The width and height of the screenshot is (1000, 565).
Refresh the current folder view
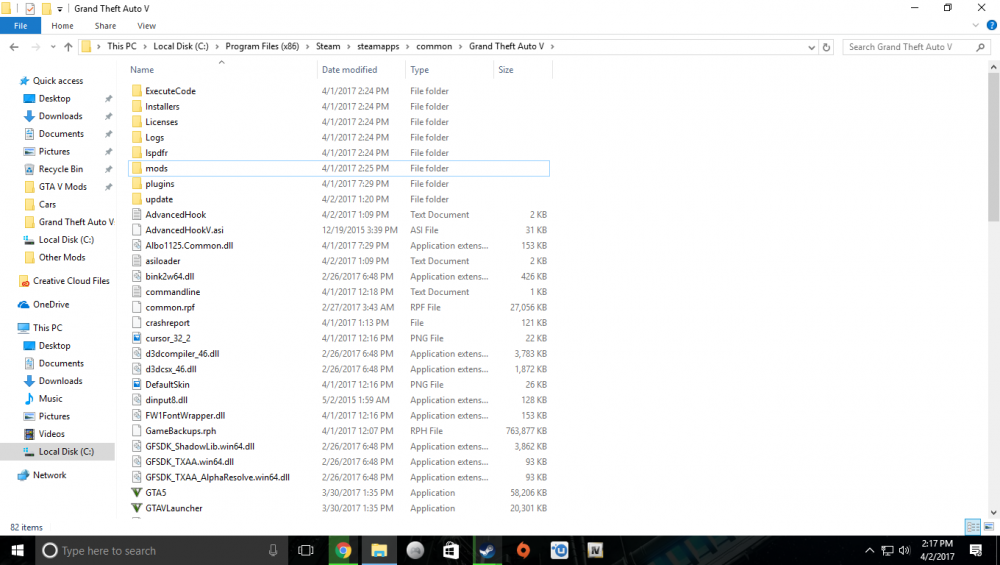tap(827, 47)
